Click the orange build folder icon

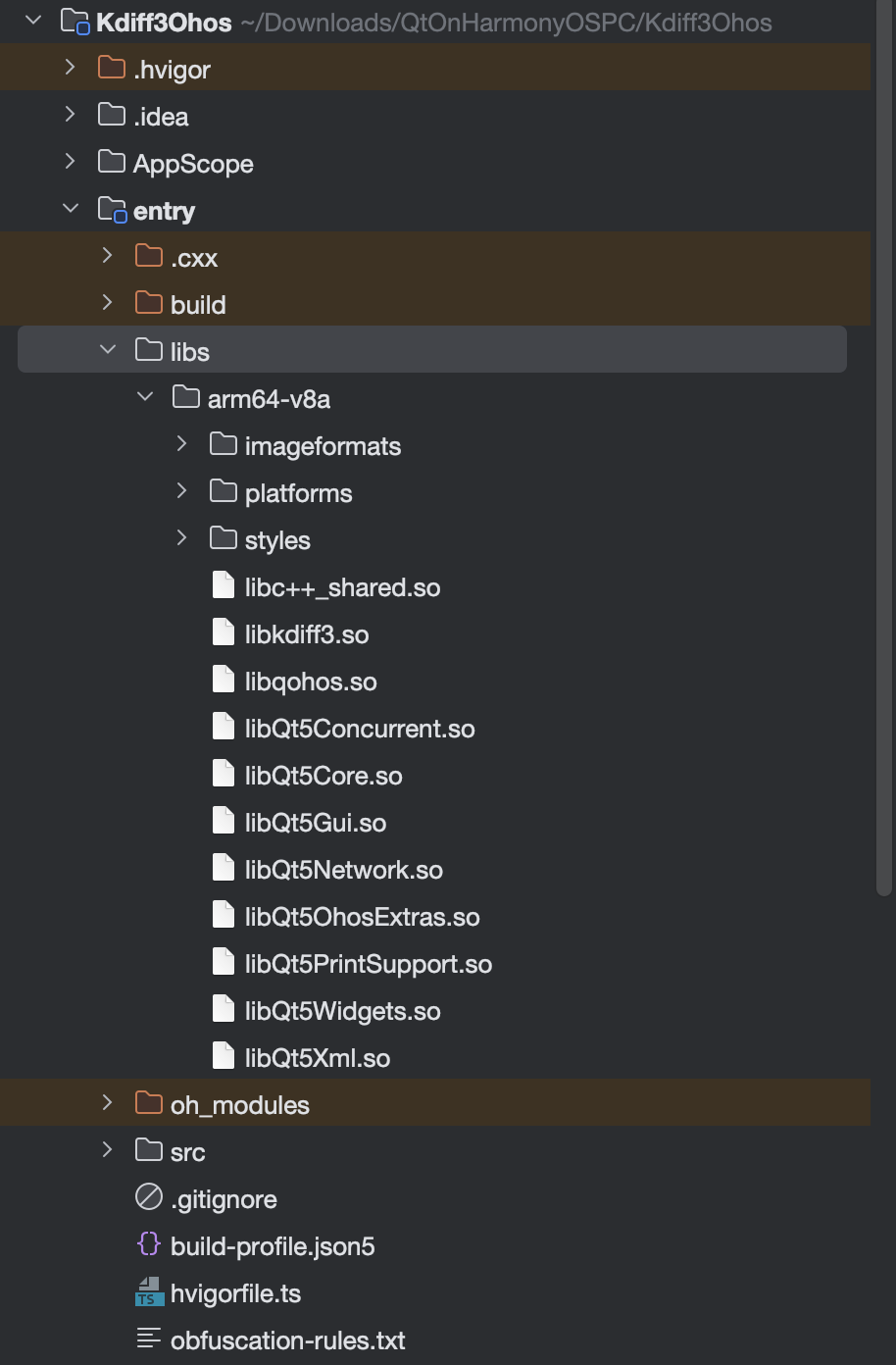[149, 302]
